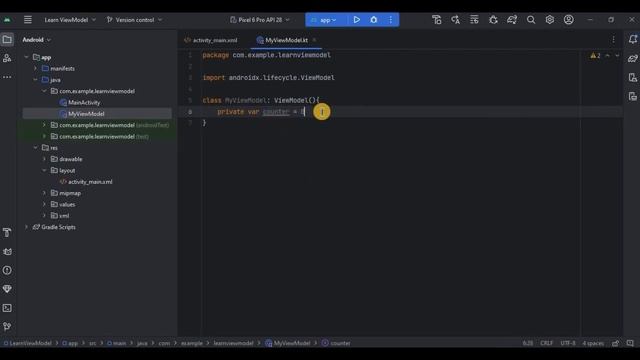Image resolution: width=640 pixels, height=360 pixels.
Task: Collapse the app module node
Action: pos(27,57)
